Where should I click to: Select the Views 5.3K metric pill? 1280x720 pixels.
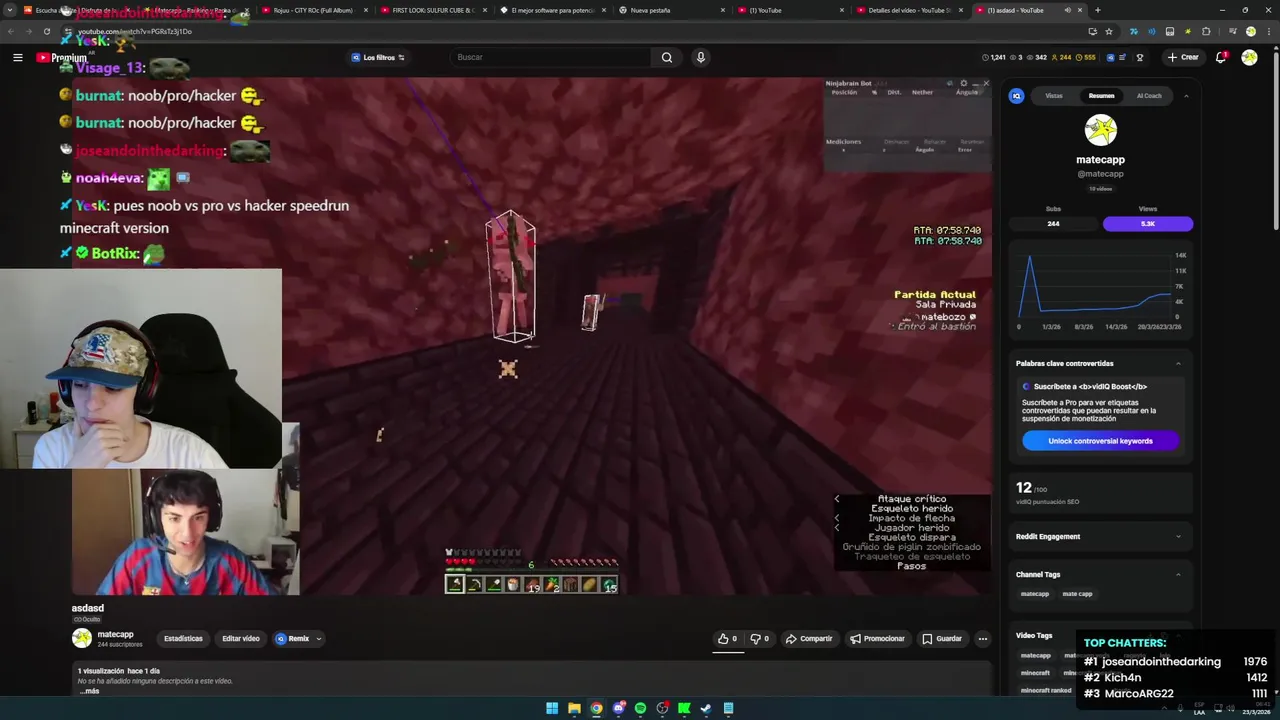[1148, 224]
